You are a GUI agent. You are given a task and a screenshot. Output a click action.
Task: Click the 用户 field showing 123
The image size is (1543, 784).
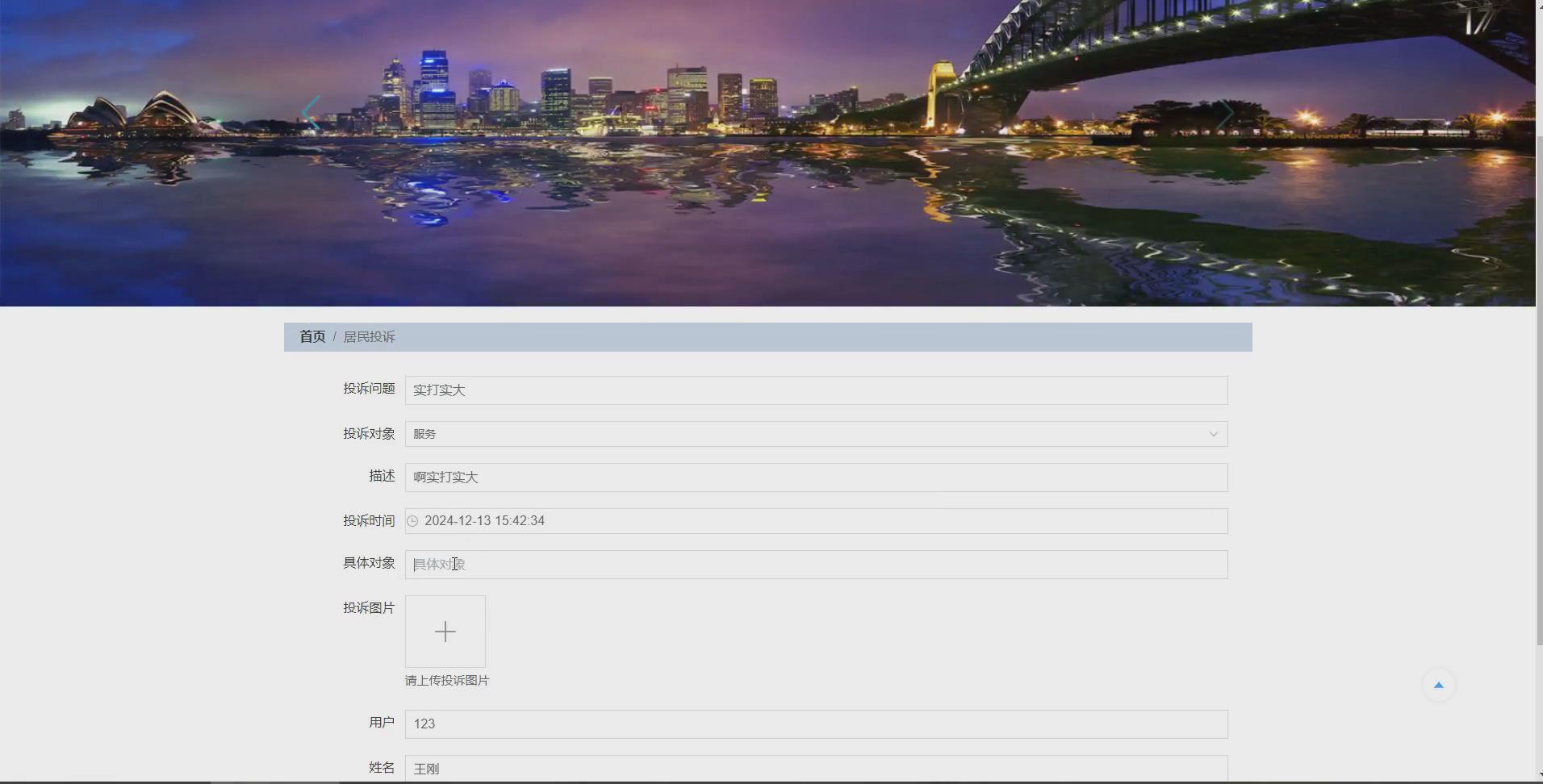point(815,724)
